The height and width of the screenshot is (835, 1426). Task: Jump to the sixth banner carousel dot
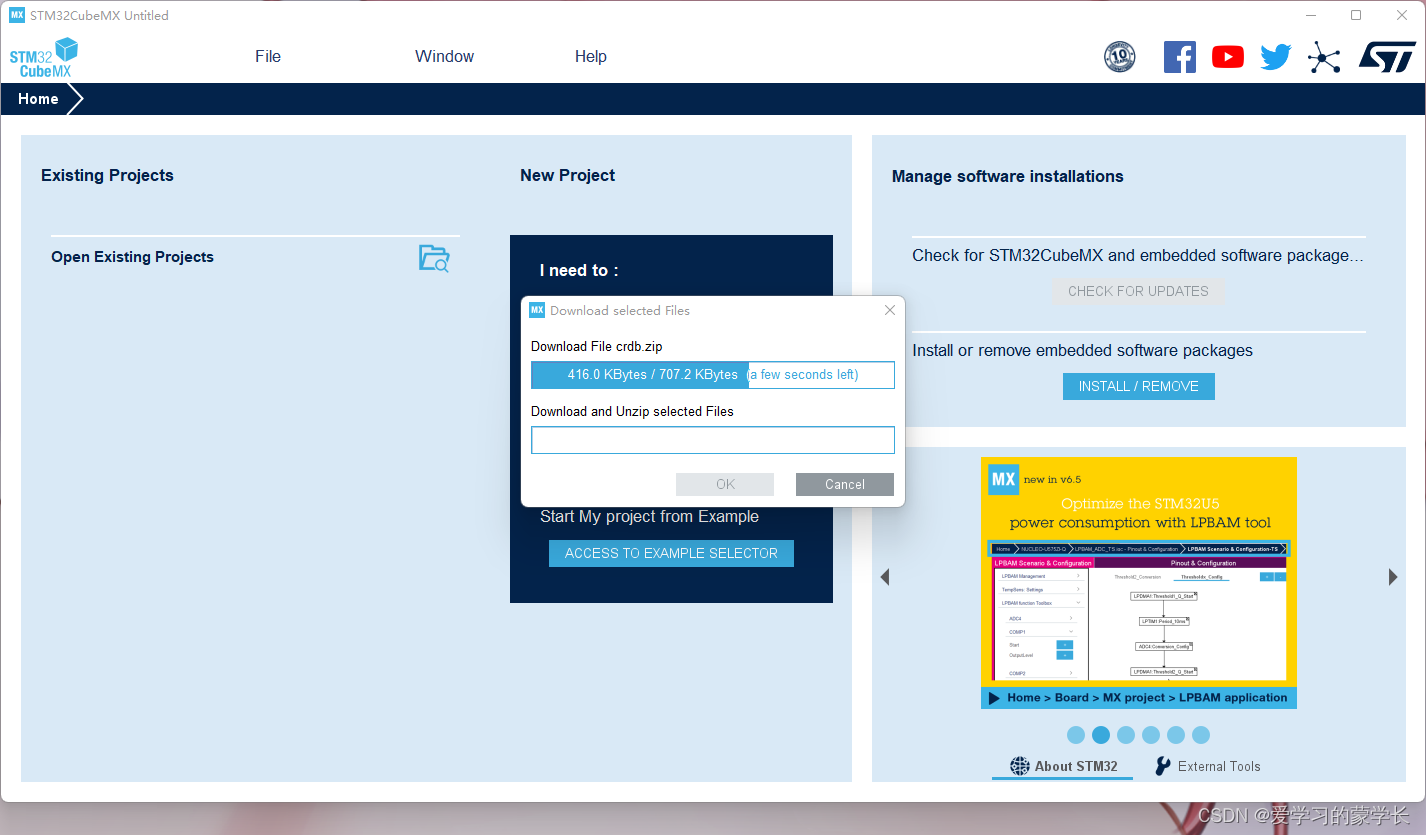coord(1201,735)
